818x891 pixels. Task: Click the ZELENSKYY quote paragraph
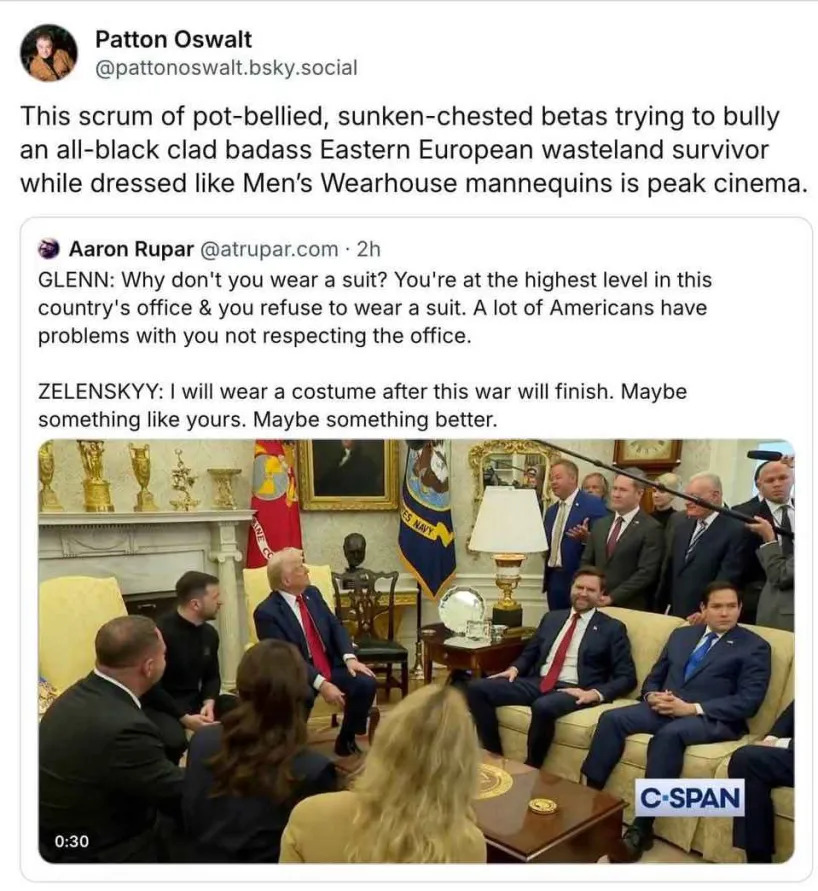[362, 405]
